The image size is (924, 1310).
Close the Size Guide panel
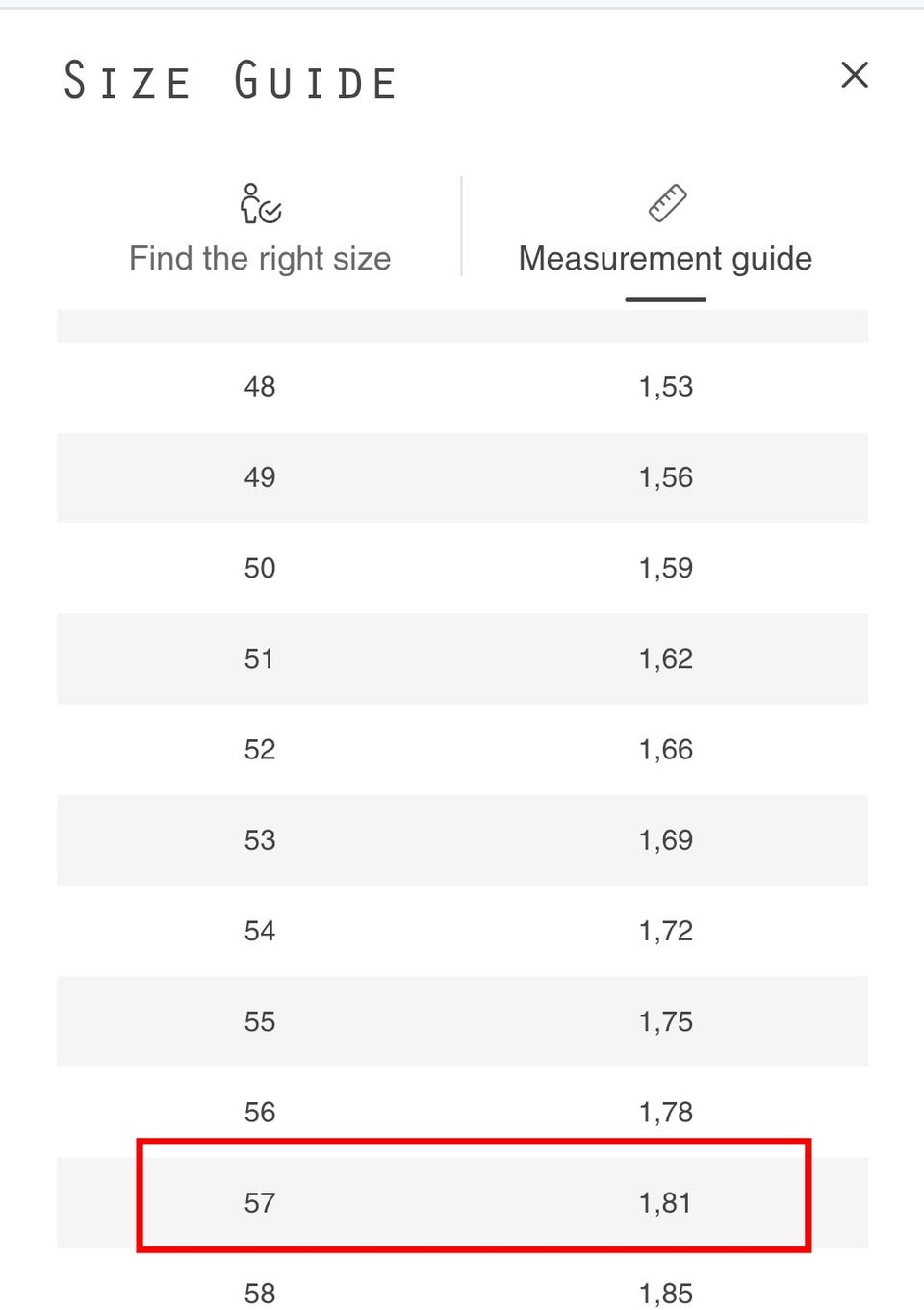point(854,75)
